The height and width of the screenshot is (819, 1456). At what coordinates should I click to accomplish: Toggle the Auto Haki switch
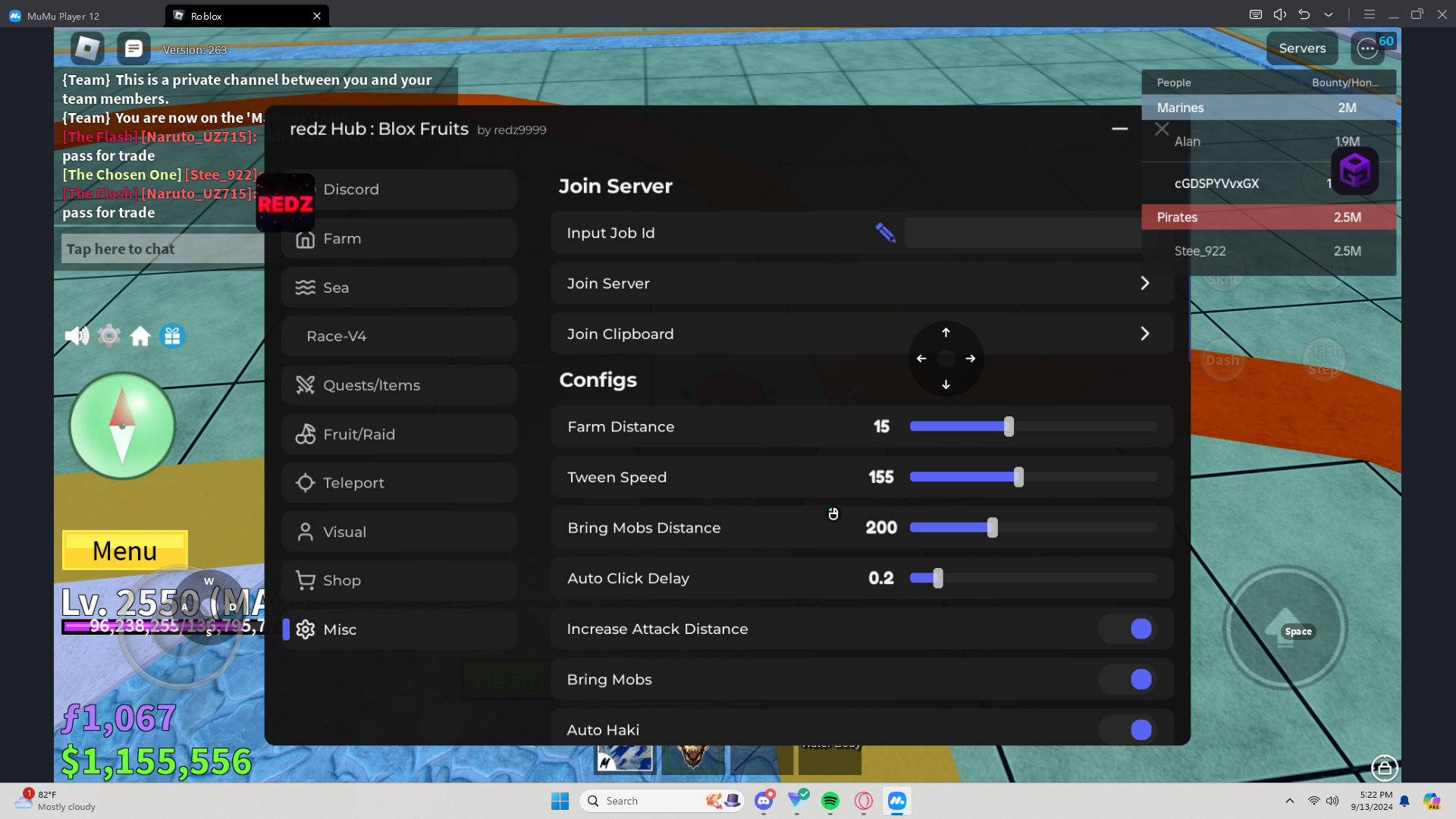pos(1128,730)
